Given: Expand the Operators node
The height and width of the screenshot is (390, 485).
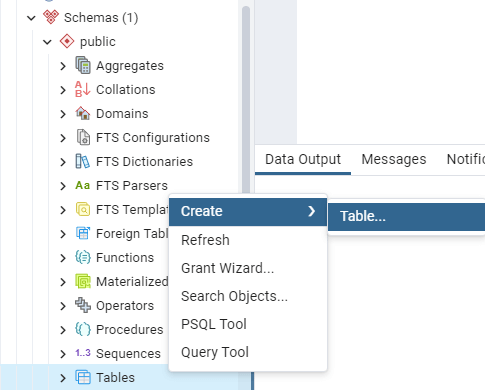Looking at the screenshot, I should pyautogui.click(x=63, y=306).
